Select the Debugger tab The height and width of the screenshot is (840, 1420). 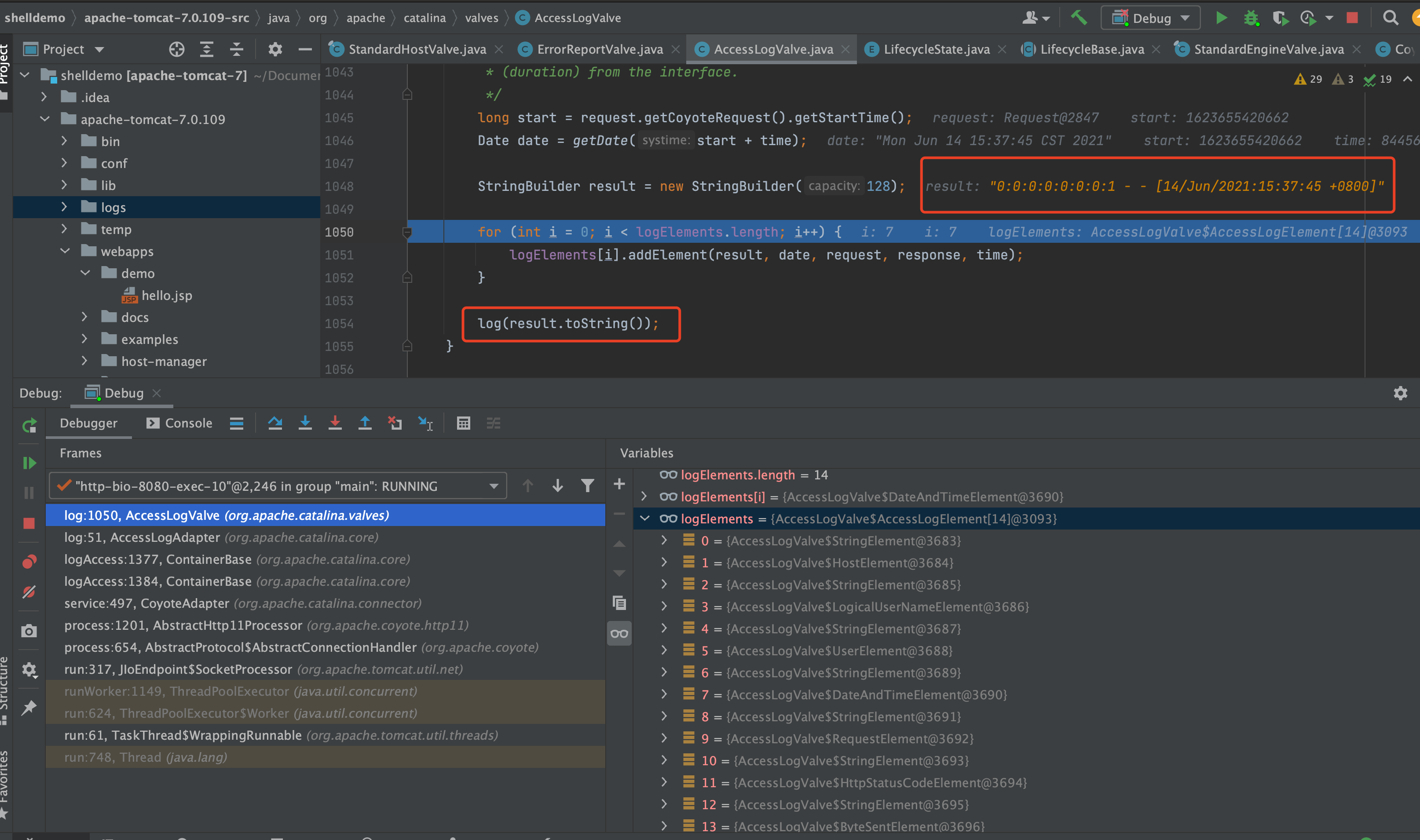point(88,423)
